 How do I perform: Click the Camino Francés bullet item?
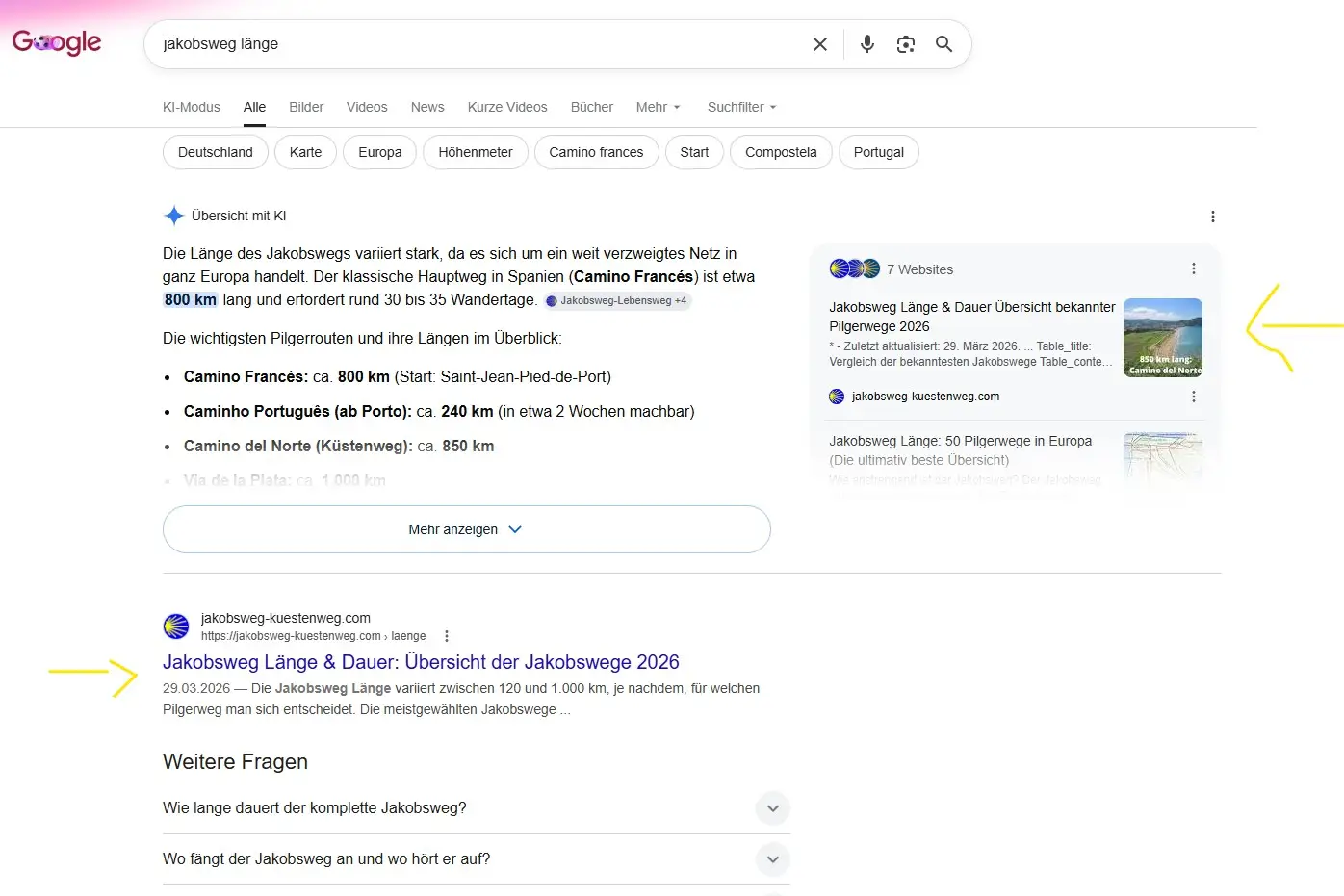tap(398, 377)
